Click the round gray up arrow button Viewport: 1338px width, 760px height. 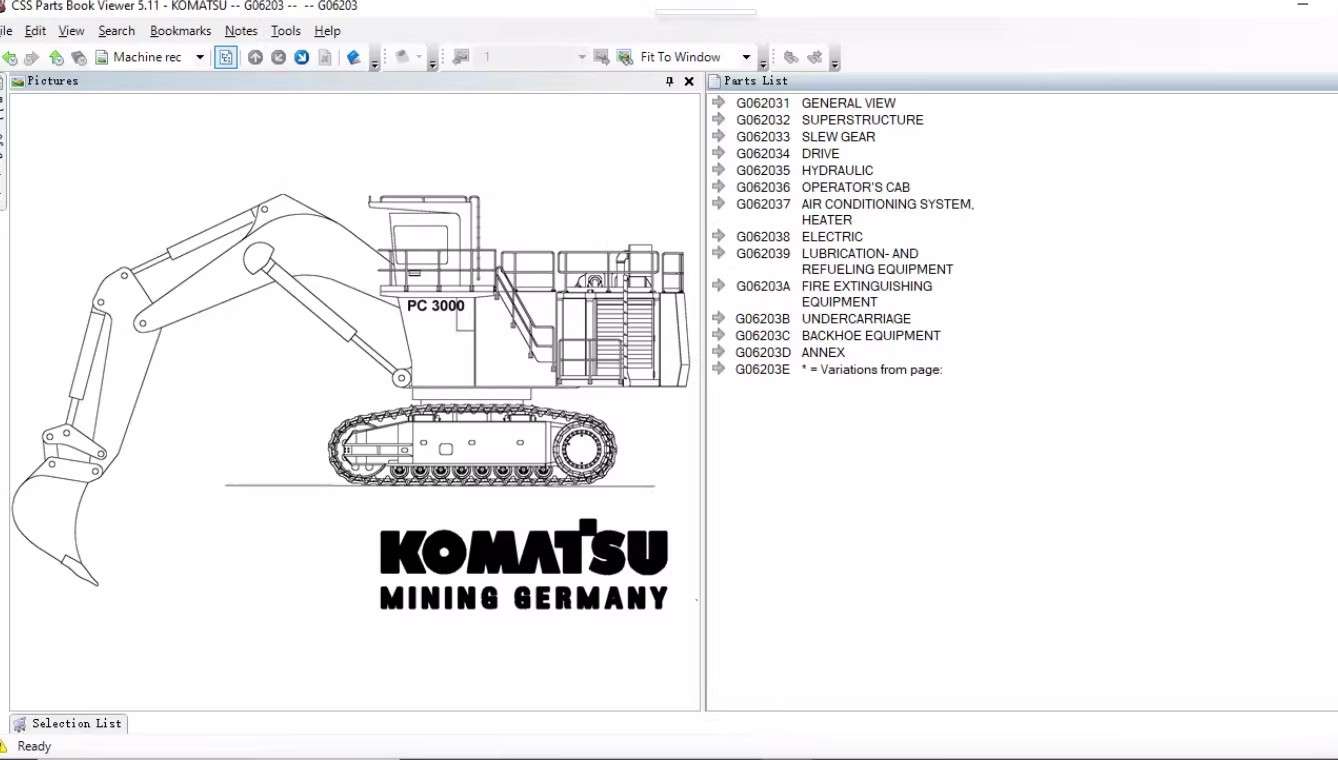255,58
